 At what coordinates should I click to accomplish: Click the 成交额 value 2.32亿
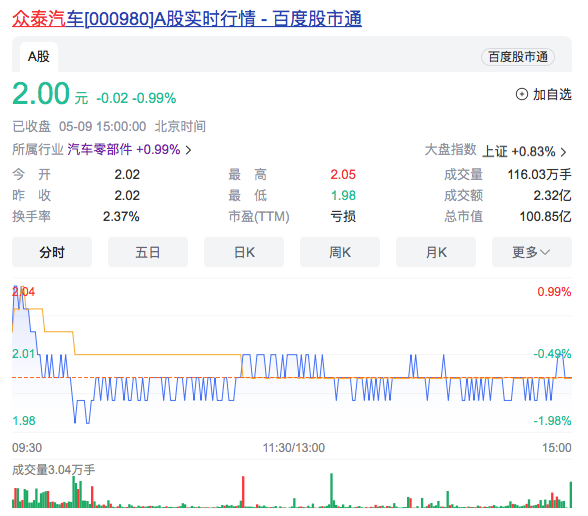coord(552,195)
